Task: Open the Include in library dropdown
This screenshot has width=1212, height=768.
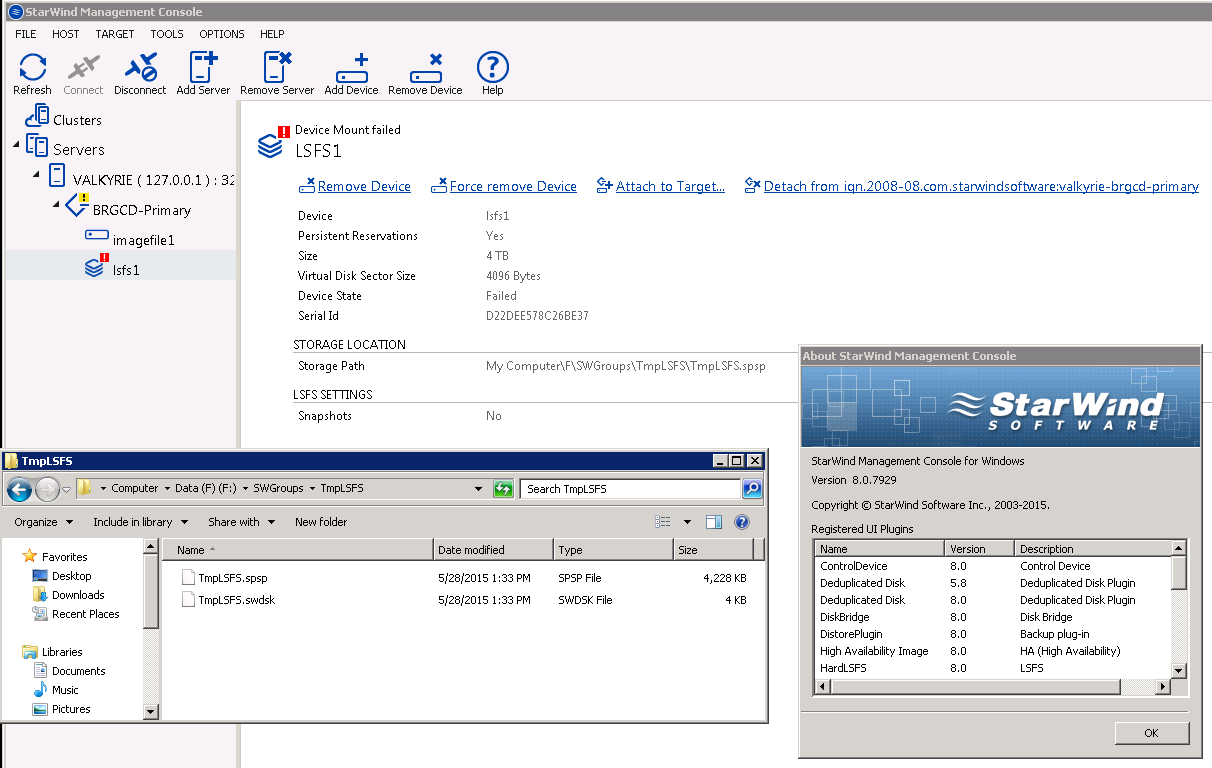Action: [x=139, y=522]
